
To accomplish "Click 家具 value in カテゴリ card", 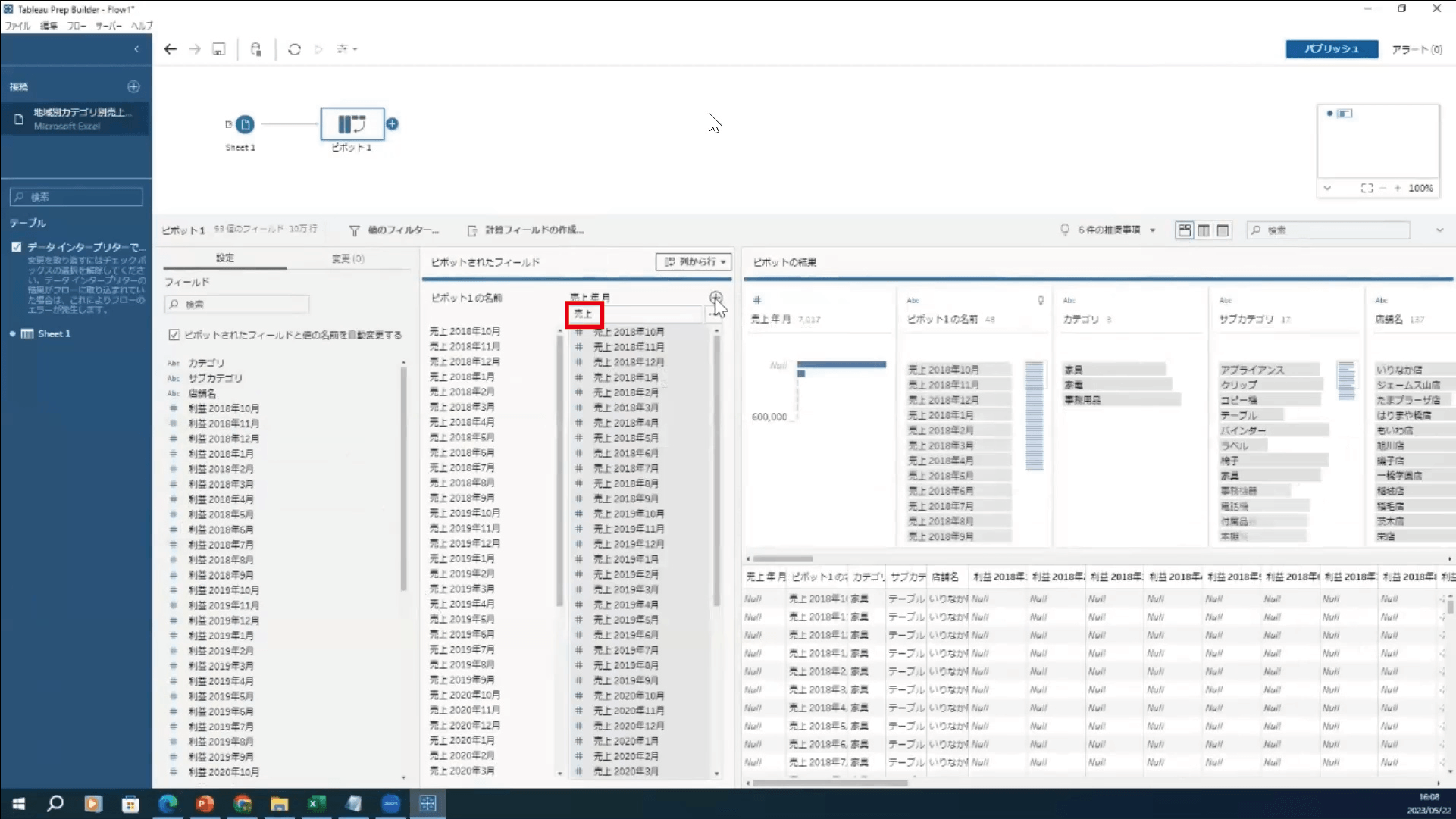I will pos(1073,370).
